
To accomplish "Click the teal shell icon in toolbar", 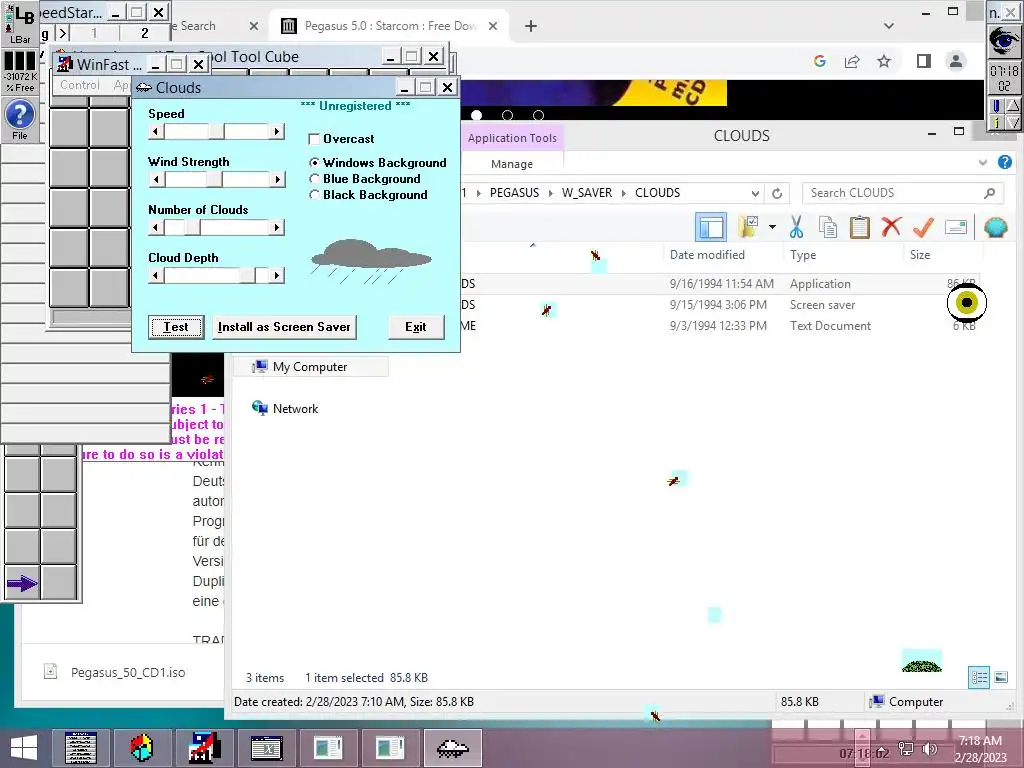I will (x=995, y=227).
